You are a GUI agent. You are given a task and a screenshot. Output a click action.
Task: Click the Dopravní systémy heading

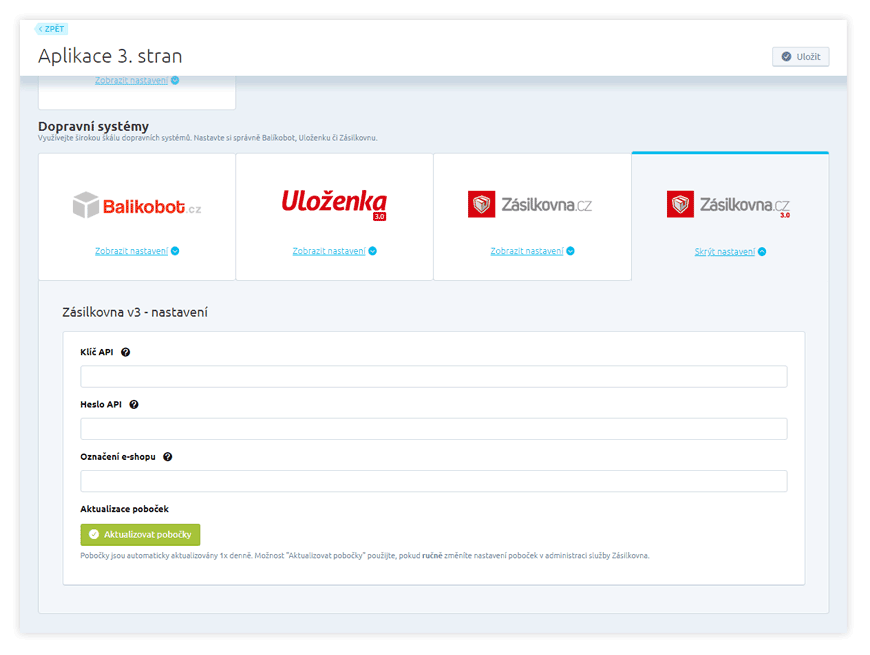(93, 126)
